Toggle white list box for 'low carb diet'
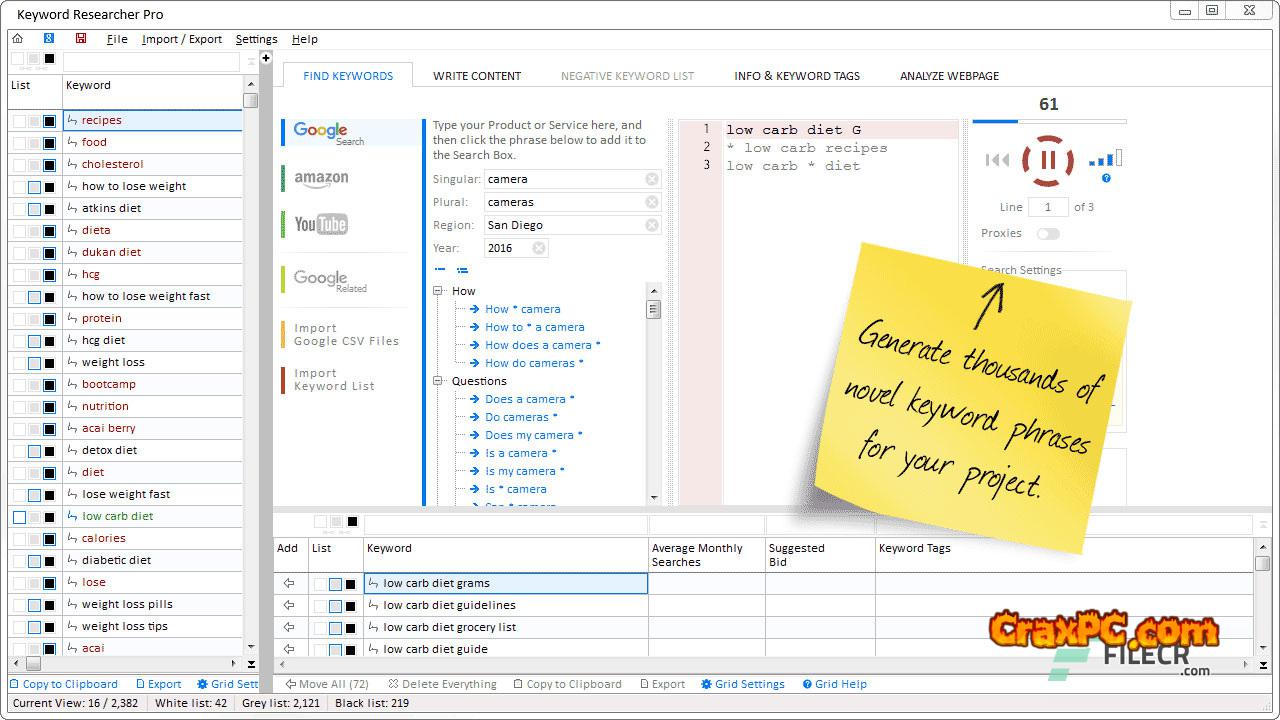1280x720 pixels. pyautogui.click(x=19, y=517)
